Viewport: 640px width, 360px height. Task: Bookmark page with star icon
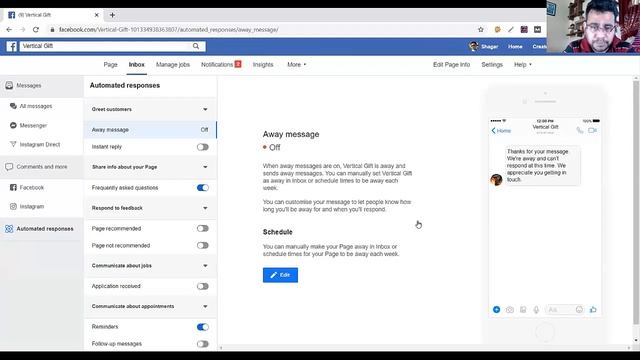pos(481,29)
